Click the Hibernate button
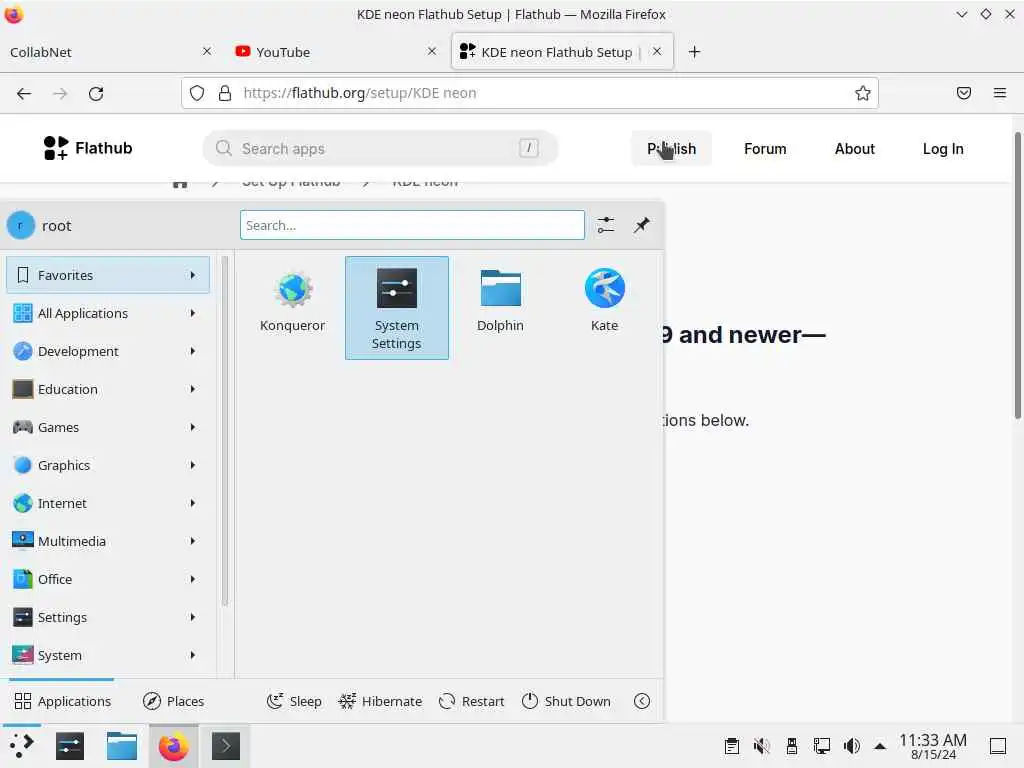 pyautogui.click(x=380, y=701)
